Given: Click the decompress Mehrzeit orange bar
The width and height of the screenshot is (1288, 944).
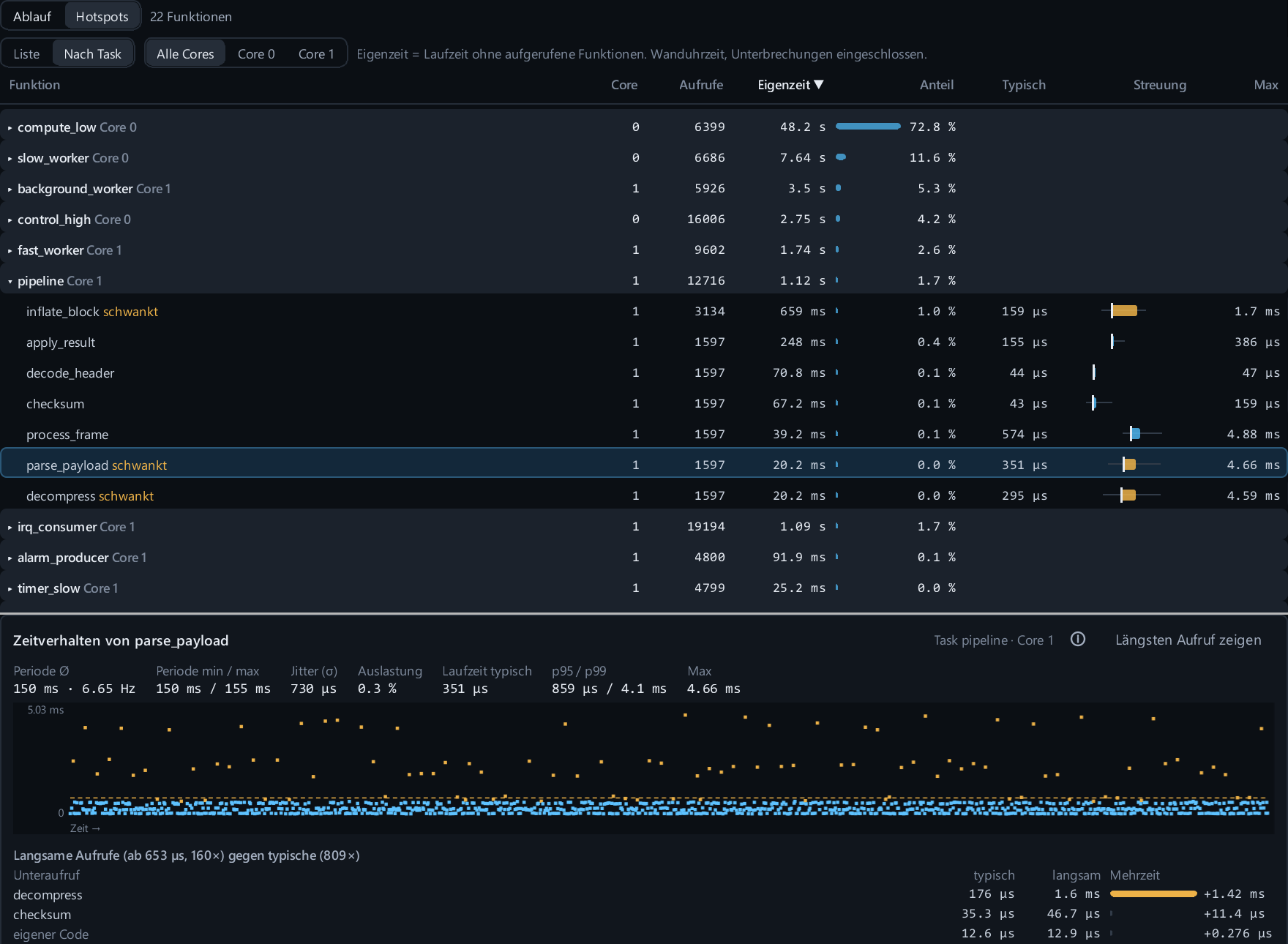Looking at the screenshot, I should pos(1153,894).
